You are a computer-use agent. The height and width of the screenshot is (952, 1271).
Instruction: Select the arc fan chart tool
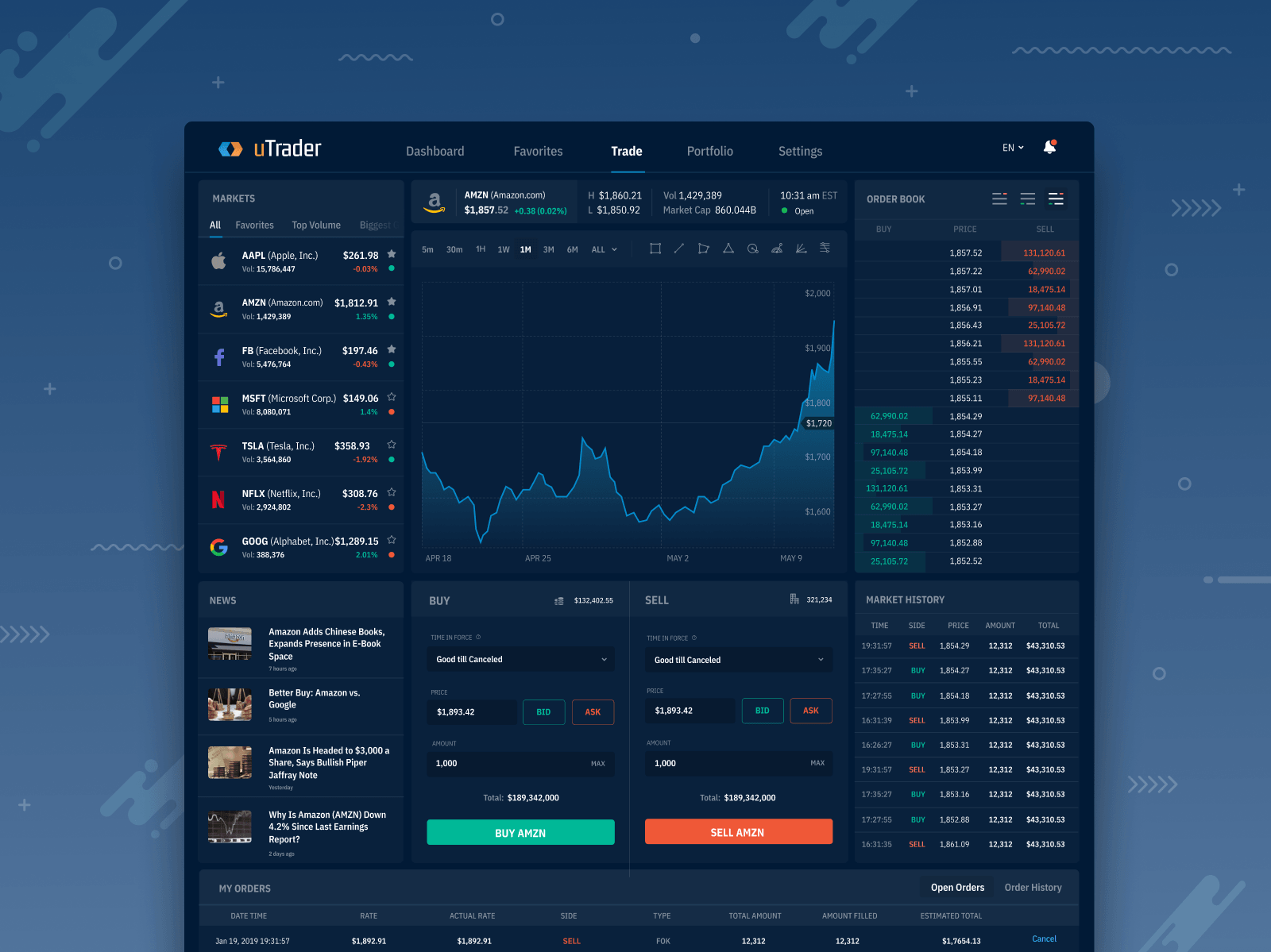[777, 249]
